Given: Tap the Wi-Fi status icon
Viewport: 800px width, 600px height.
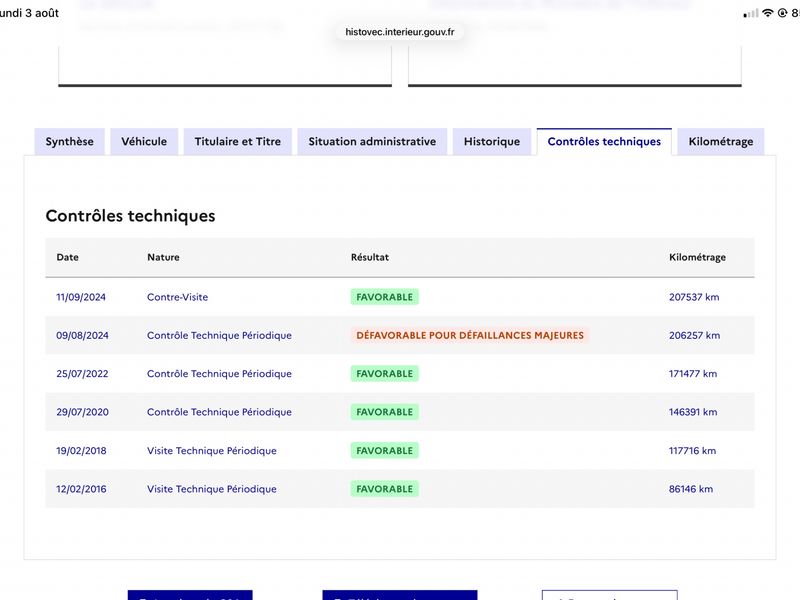Looking at the screenshot, I should [x=767, y=13].
